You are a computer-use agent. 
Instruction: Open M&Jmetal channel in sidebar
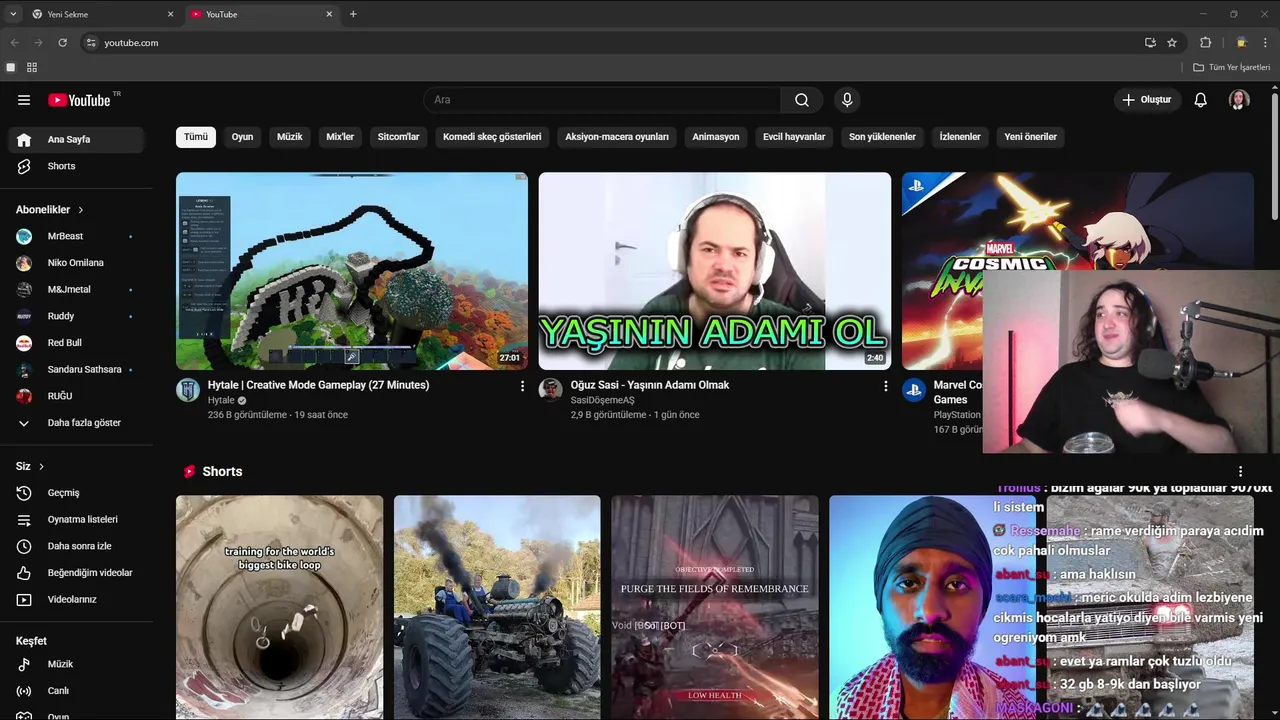(76, 289)
